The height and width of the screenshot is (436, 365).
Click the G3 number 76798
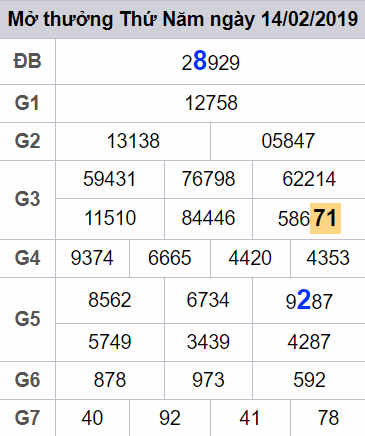click(x=208, y=179)
